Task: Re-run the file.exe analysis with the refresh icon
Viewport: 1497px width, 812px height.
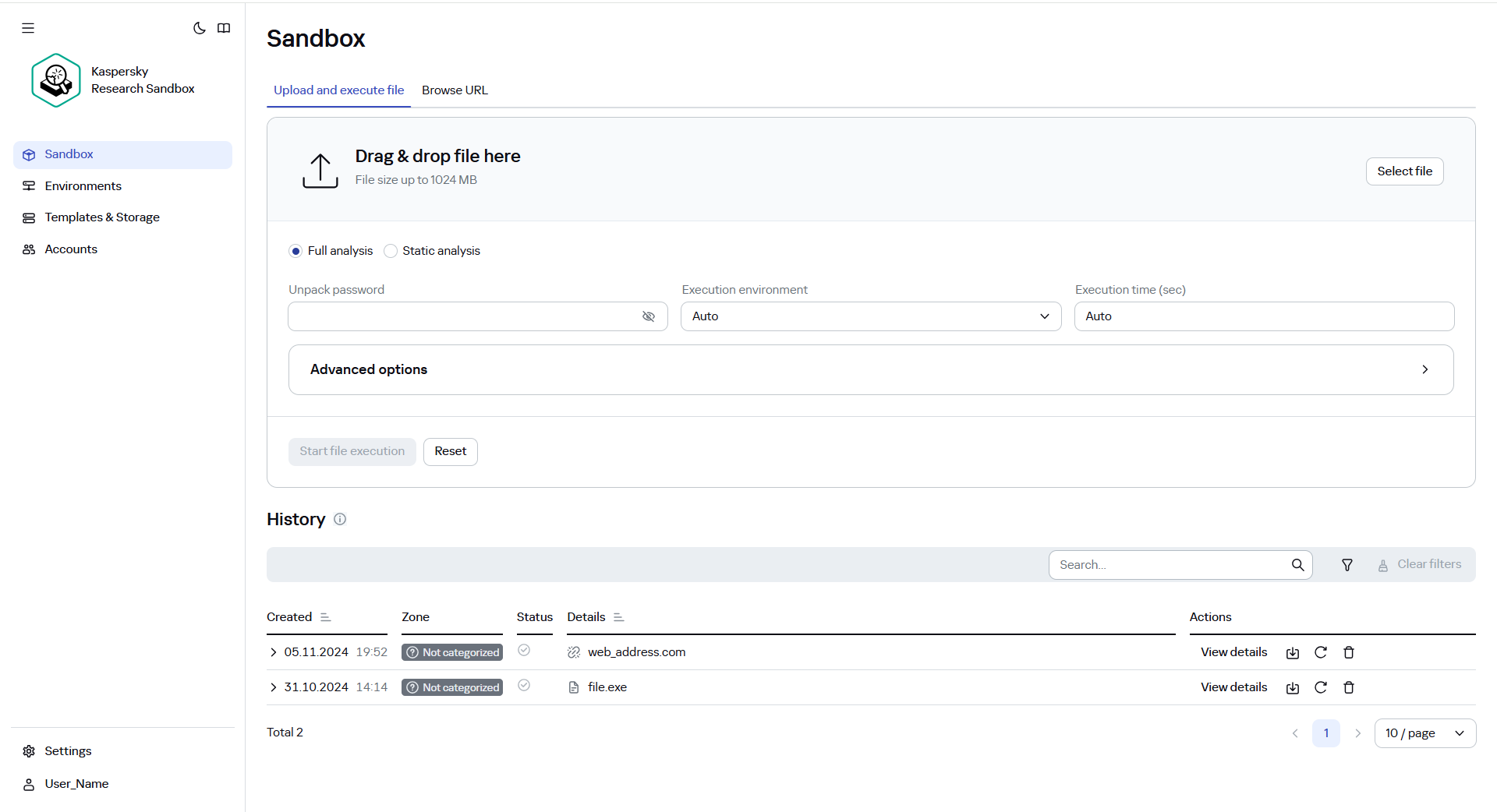Action: [x=1321, y=687]
